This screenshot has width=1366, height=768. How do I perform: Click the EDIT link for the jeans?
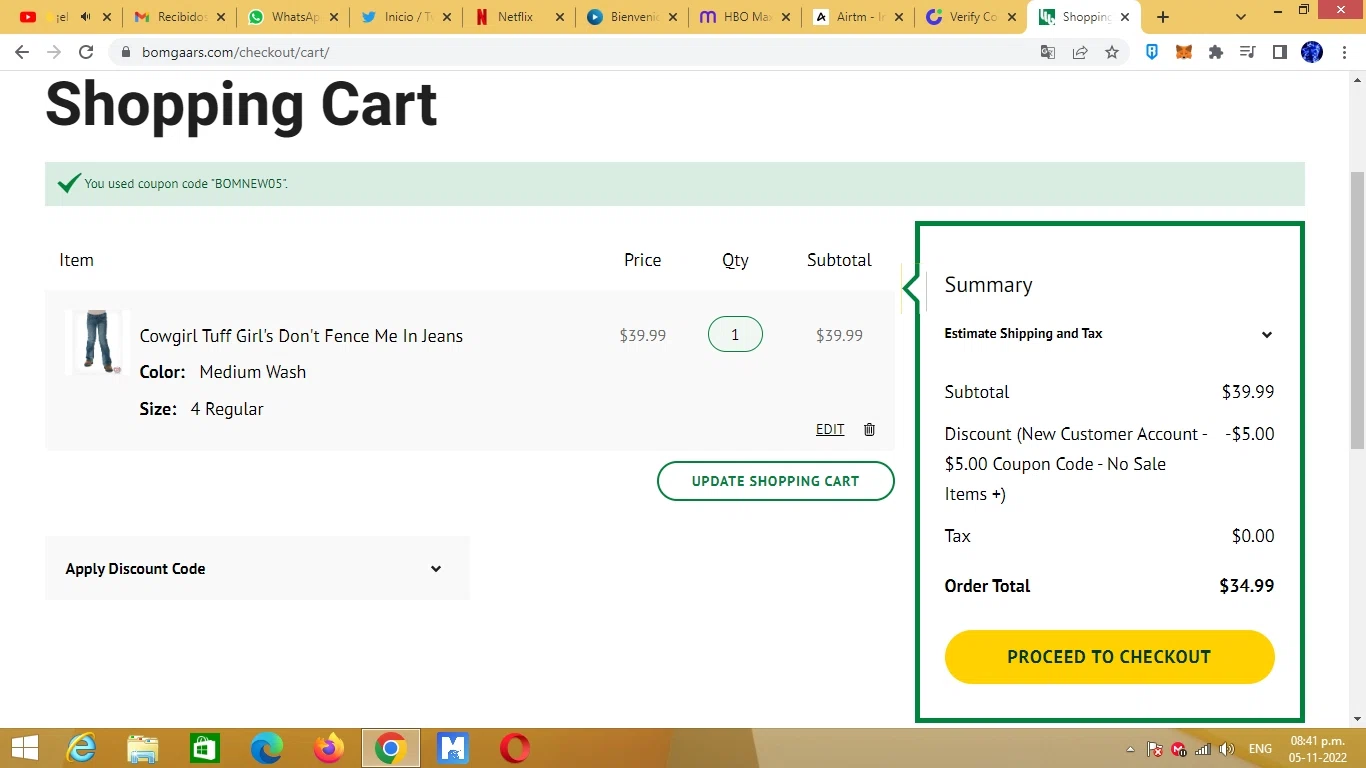[830, 429]
